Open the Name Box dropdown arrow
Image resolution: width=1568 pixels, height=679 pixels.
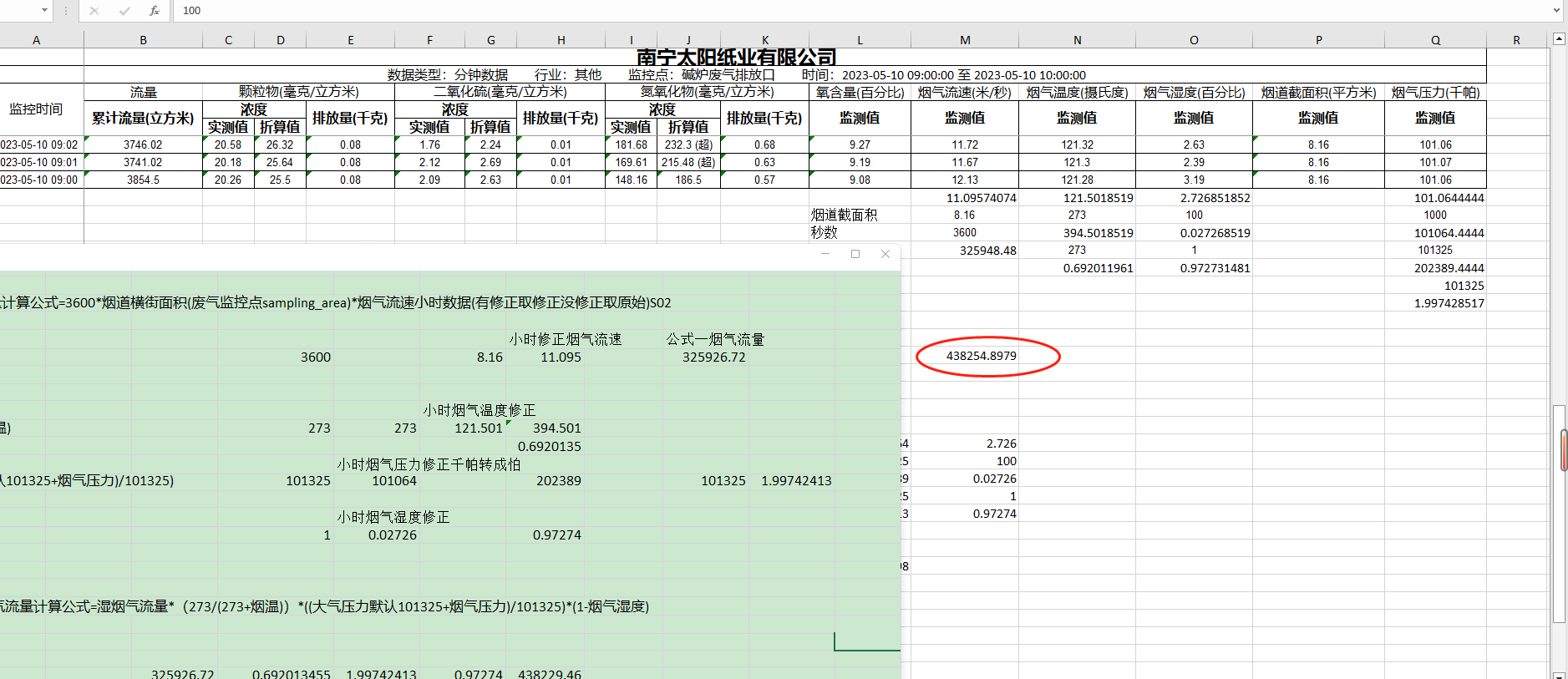(x=44, y=11)
